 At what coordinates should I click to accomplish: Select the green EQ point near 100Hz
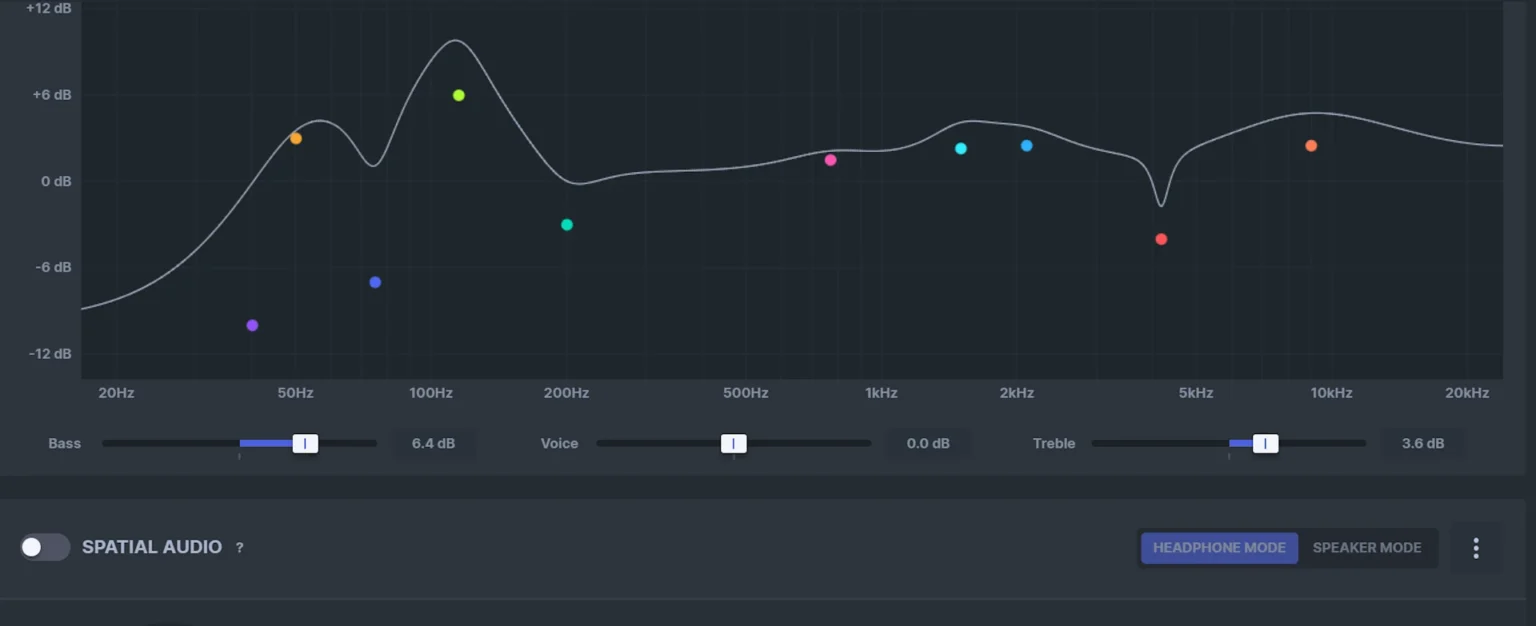[458, 94]
